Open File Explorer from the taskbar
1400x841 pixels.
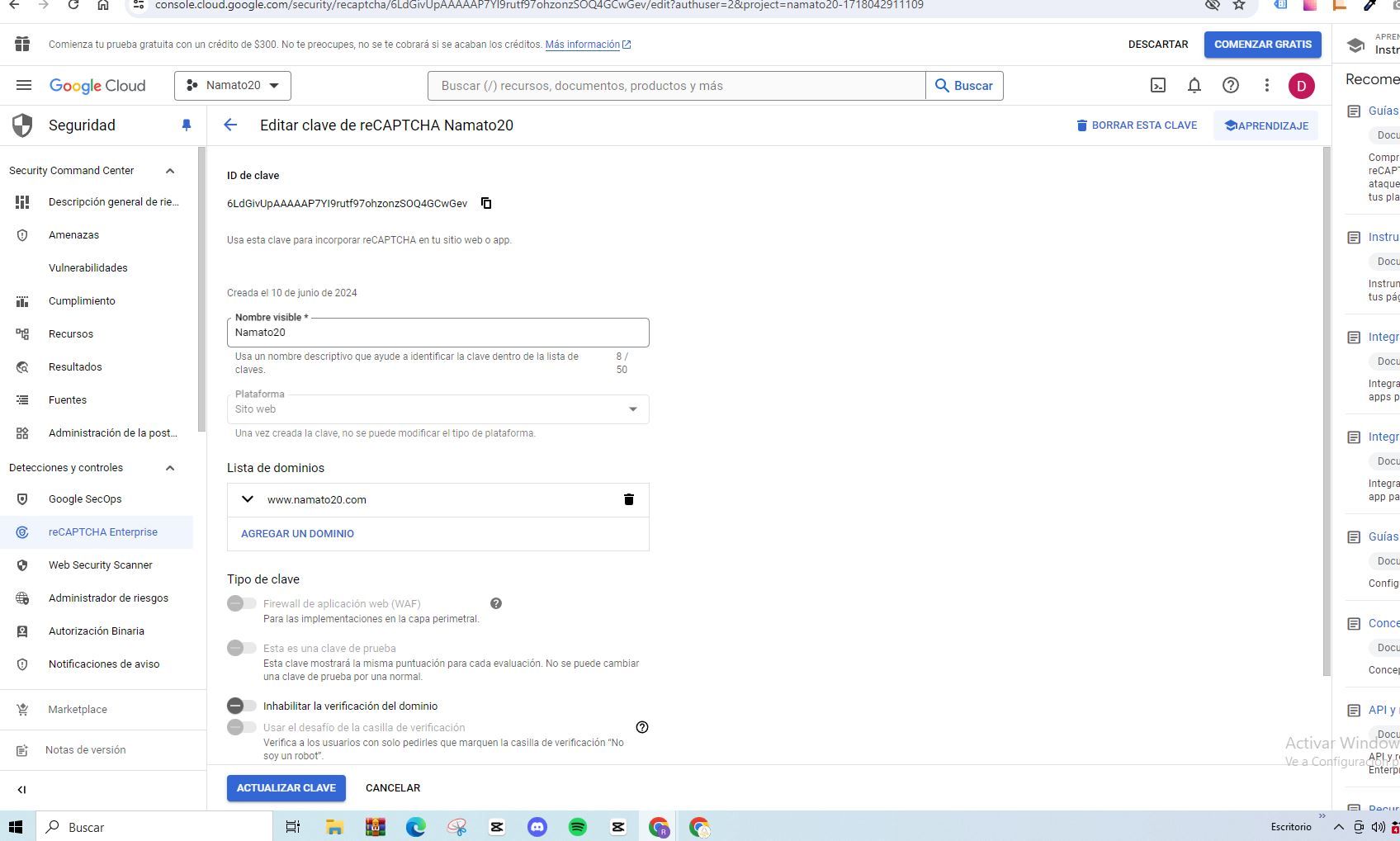point(334,827)
